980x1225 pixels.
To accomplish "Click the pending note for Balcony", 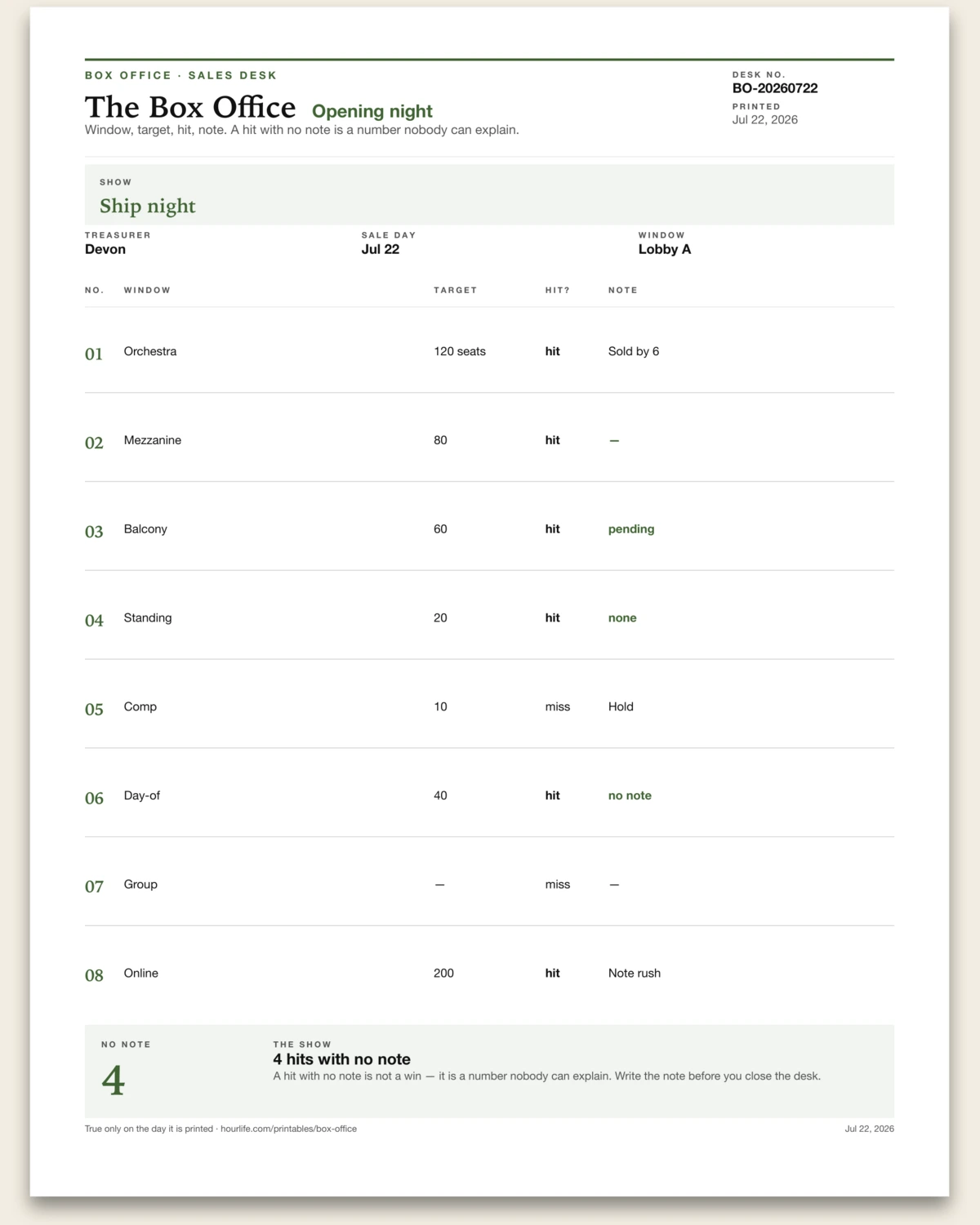I will coord(631,529).
